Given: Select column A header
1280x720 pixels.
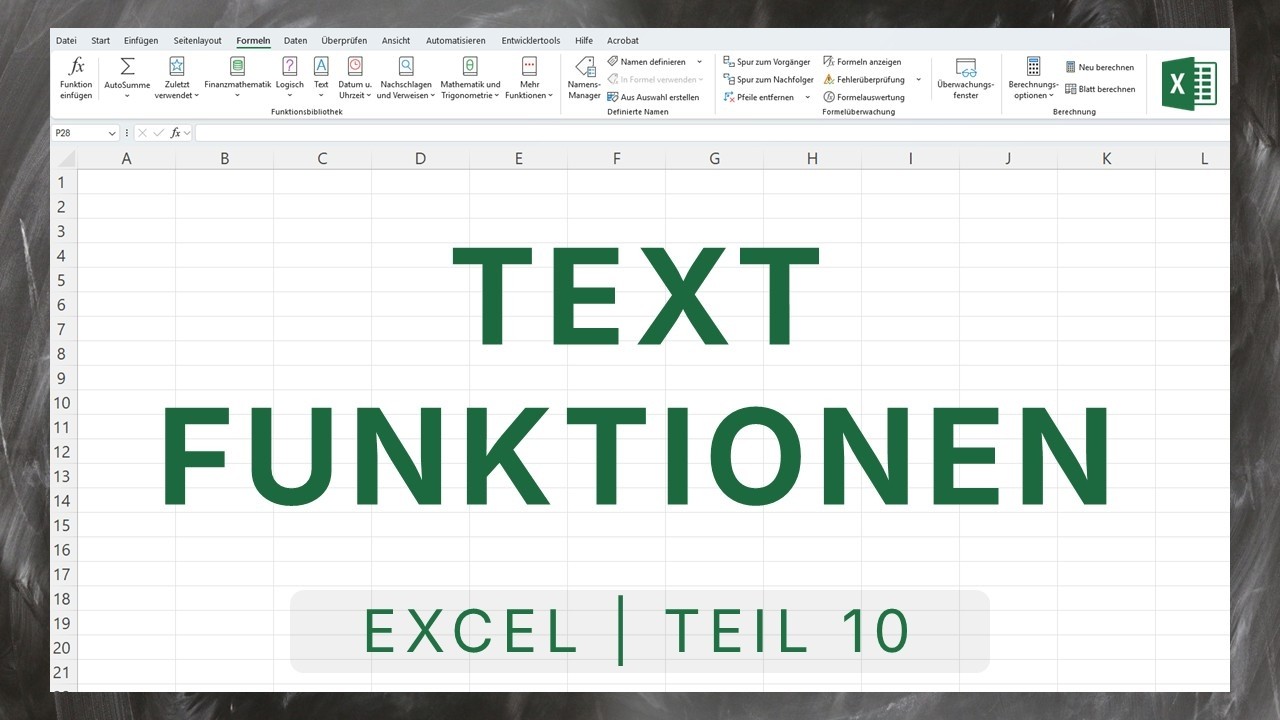Looking at the screenshot, I should pos(126,158).
